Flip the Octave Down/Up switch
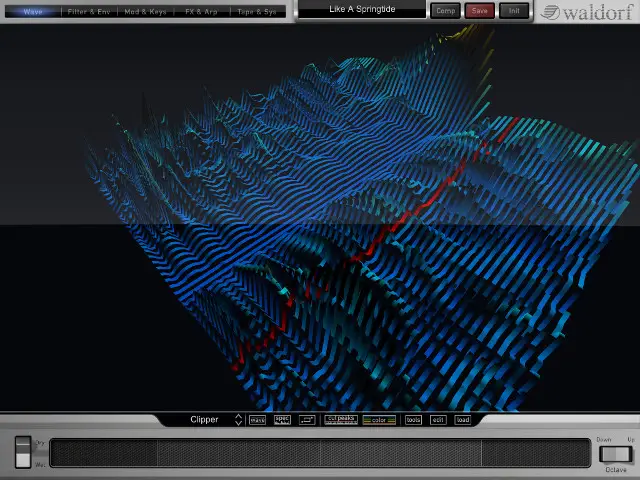Viewport: 640px width, 480px height. click(x=614, y=454)
